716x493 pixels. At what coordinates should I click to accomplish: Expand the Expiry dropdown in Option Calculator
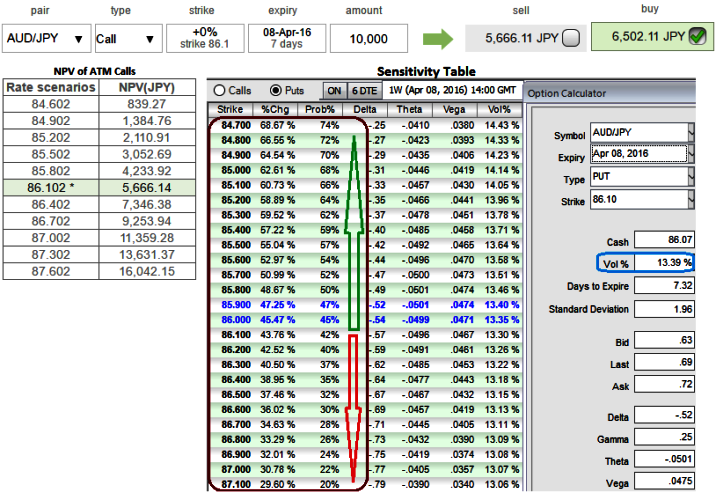[692, 153]
